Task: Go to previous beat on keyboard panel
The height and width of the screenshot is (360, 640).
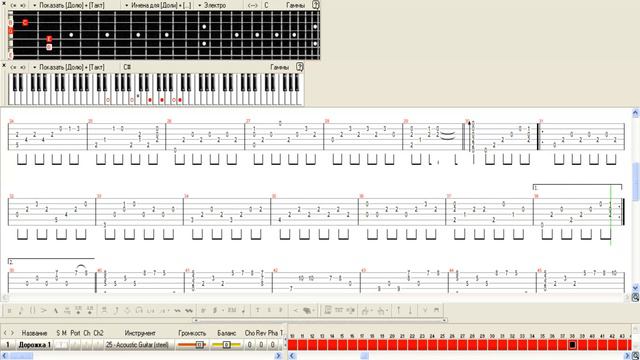Action: [13, 67]
